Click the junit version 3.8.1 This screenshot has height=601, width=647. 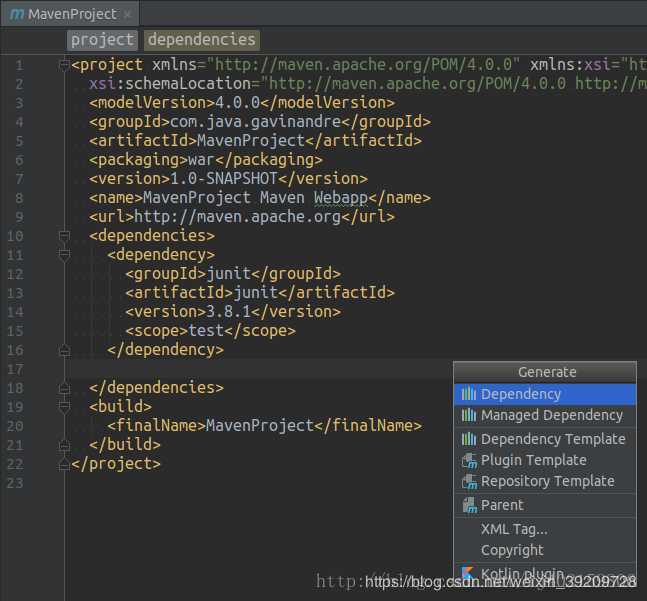point(229,312)
